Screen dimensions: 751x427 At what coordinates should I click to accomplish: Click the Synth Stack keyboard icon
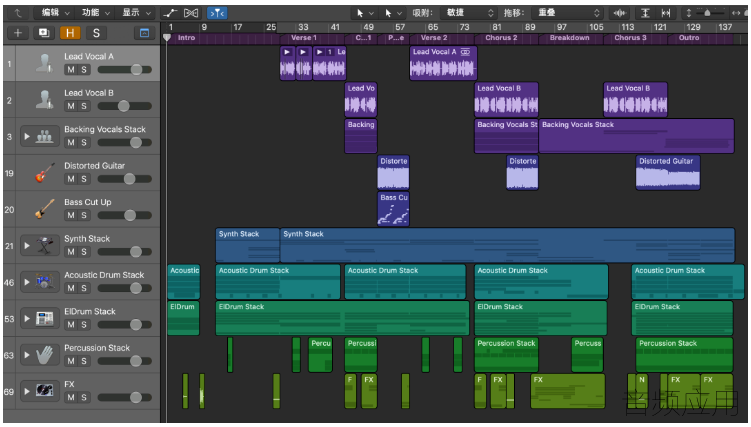(x=45, y=246)
